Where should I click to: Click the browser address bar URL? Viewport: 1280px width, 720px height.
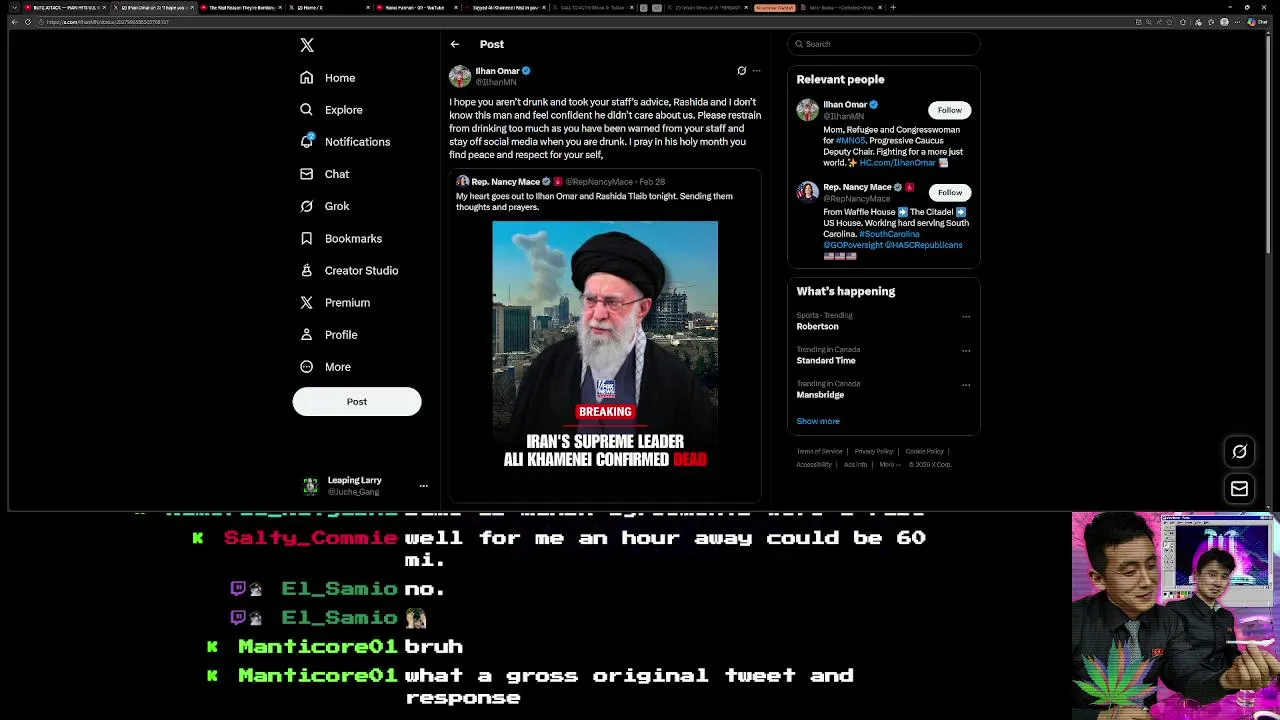110,22
